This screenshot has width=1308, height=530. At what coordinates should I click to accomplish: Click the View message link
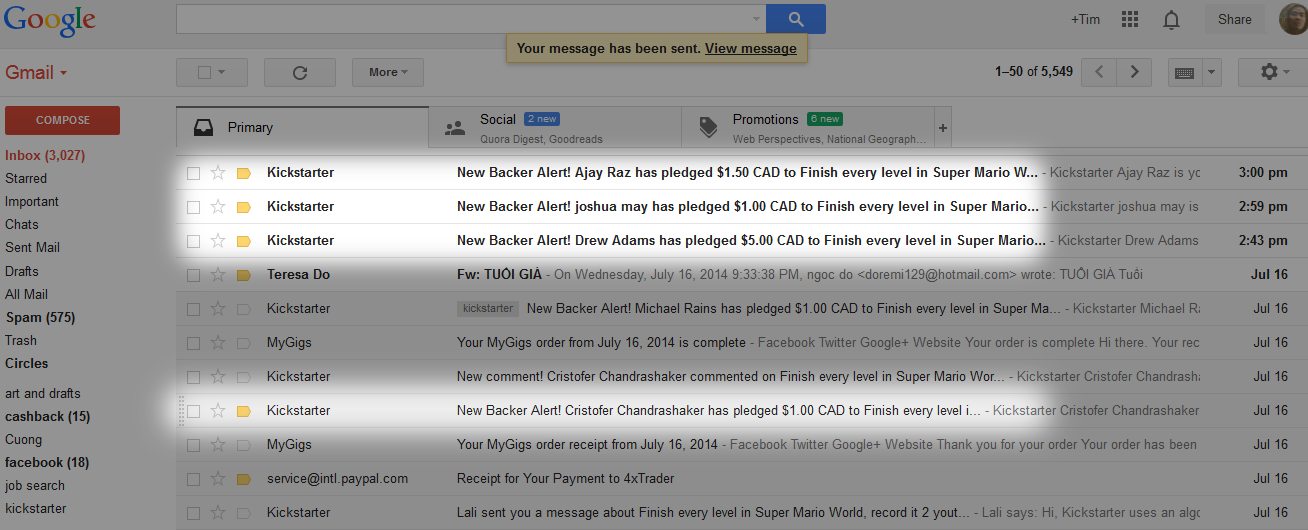click(x=751, y=48)
